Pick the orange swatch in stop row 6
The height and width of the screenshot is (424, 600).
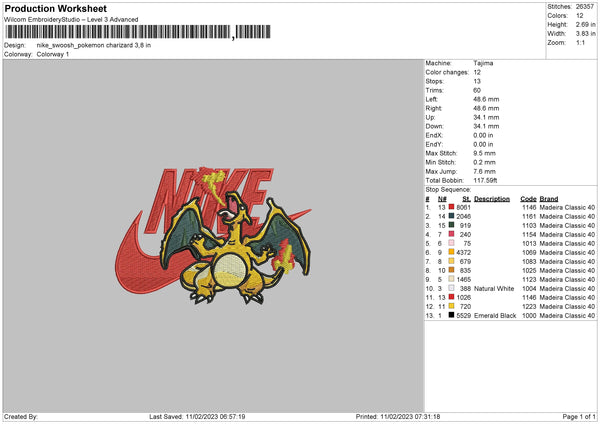(x=451, y=252)
